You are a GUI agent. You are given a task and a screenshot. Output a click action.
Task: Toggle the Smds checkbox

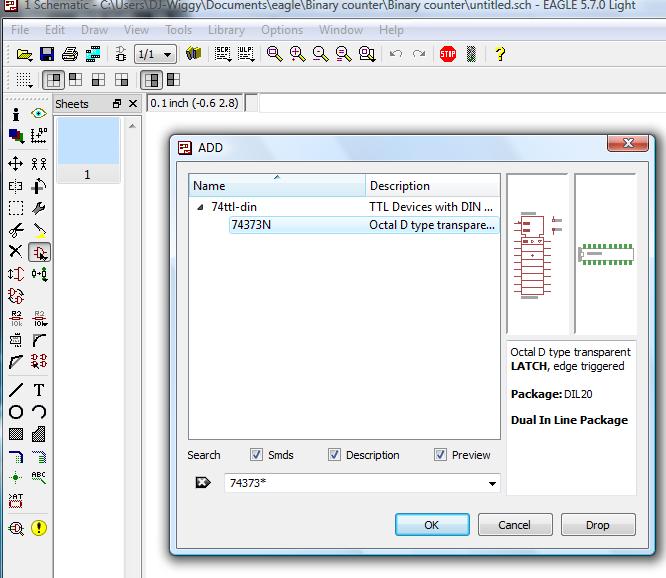(256, 455)
